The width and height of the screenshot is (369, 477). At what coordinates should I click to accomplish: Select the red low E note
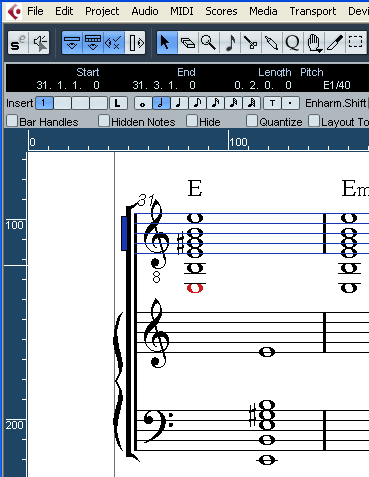(195, 288)
